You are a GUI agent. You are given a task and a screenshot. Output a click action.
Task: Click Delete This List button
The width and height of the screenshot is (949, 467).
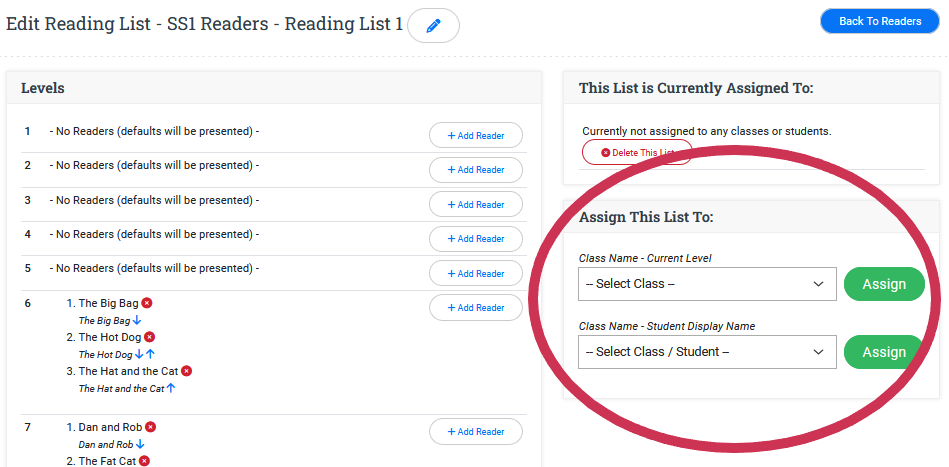tap(637, 152)
